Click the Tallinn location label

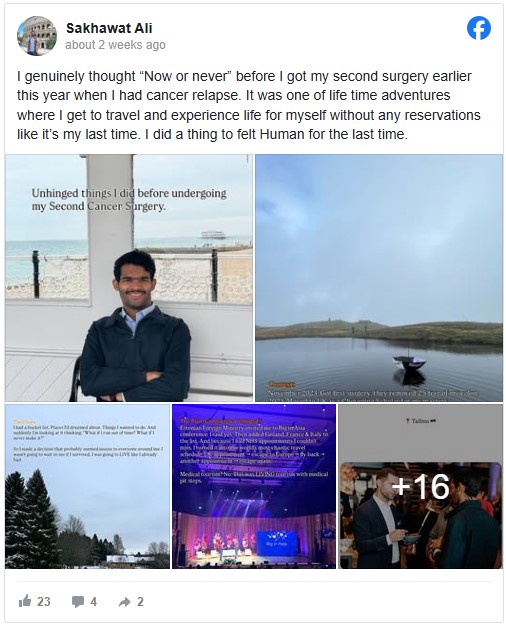420,421
